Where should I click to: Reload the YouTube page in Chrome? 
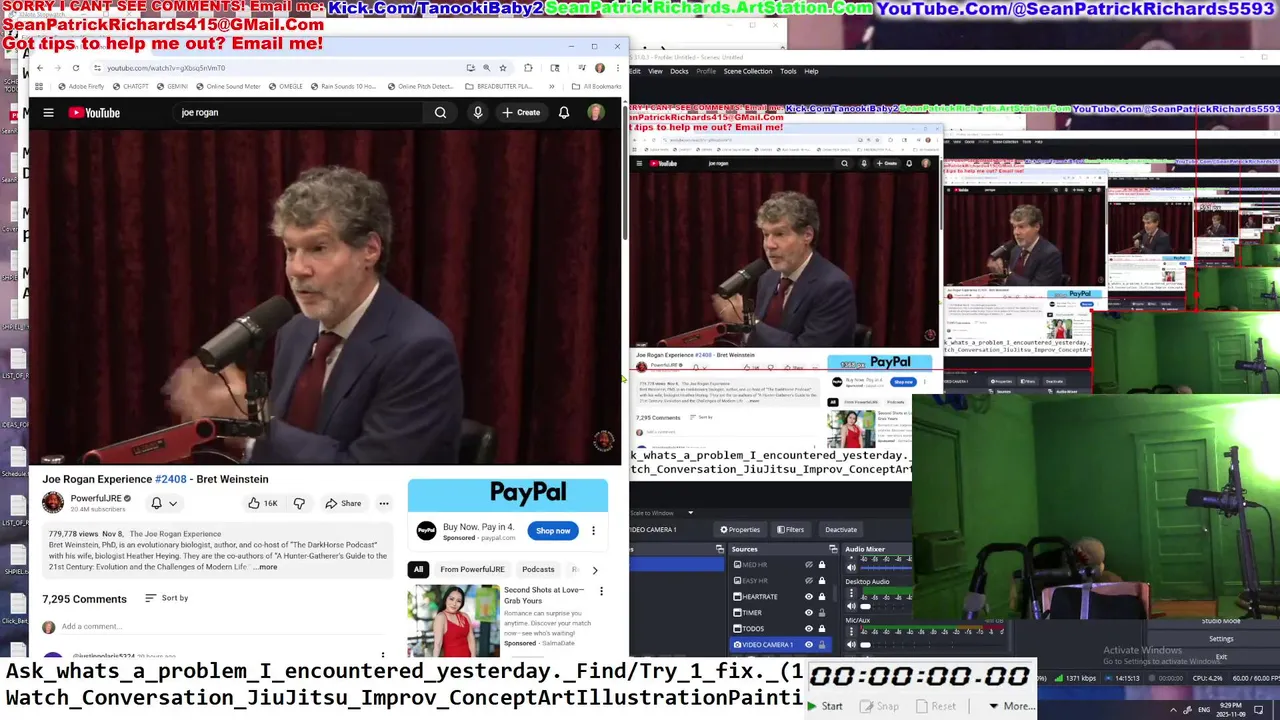click(x=76, y=68)
